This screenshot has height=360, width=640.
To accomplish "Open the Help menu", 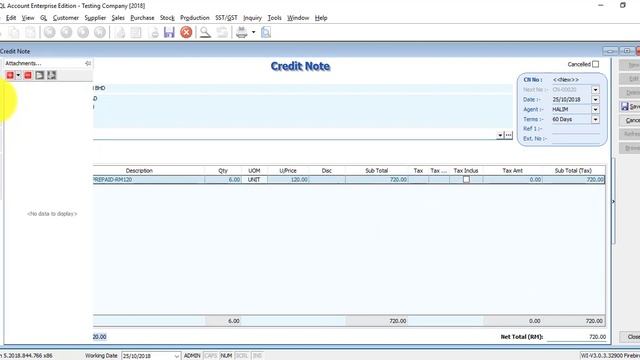I will point(321,18).
